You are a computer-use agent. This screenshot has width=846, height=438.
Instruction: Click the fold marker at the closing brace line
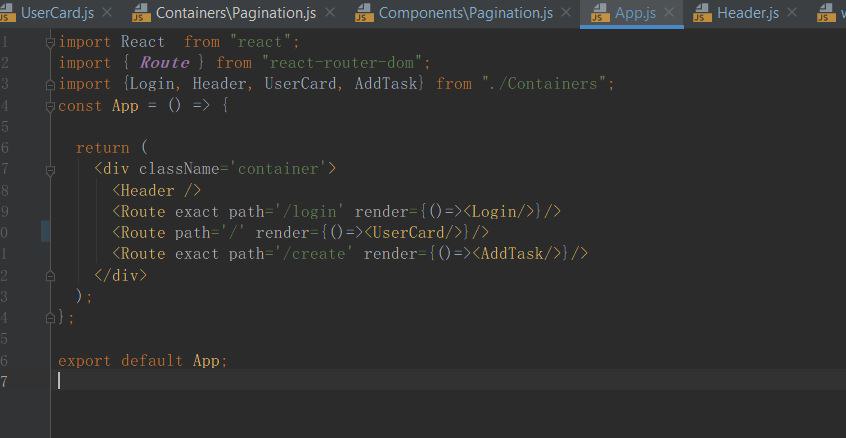pos(50,318)
